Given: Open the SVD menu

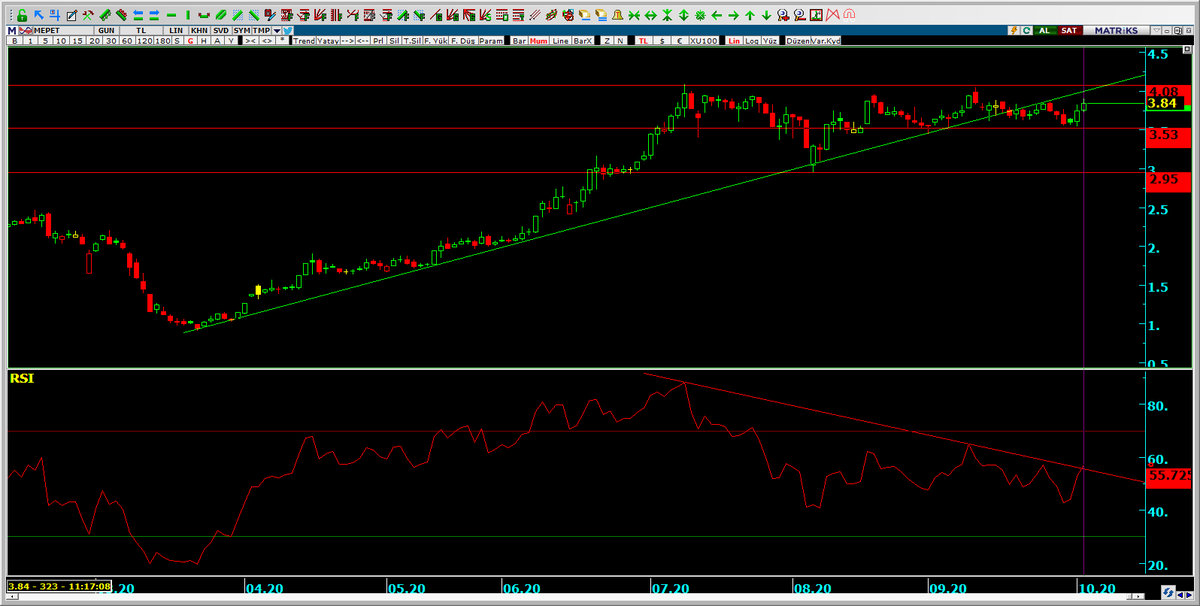Looking at the screenshot, I should pyautogui.click(x=221, y=30).
